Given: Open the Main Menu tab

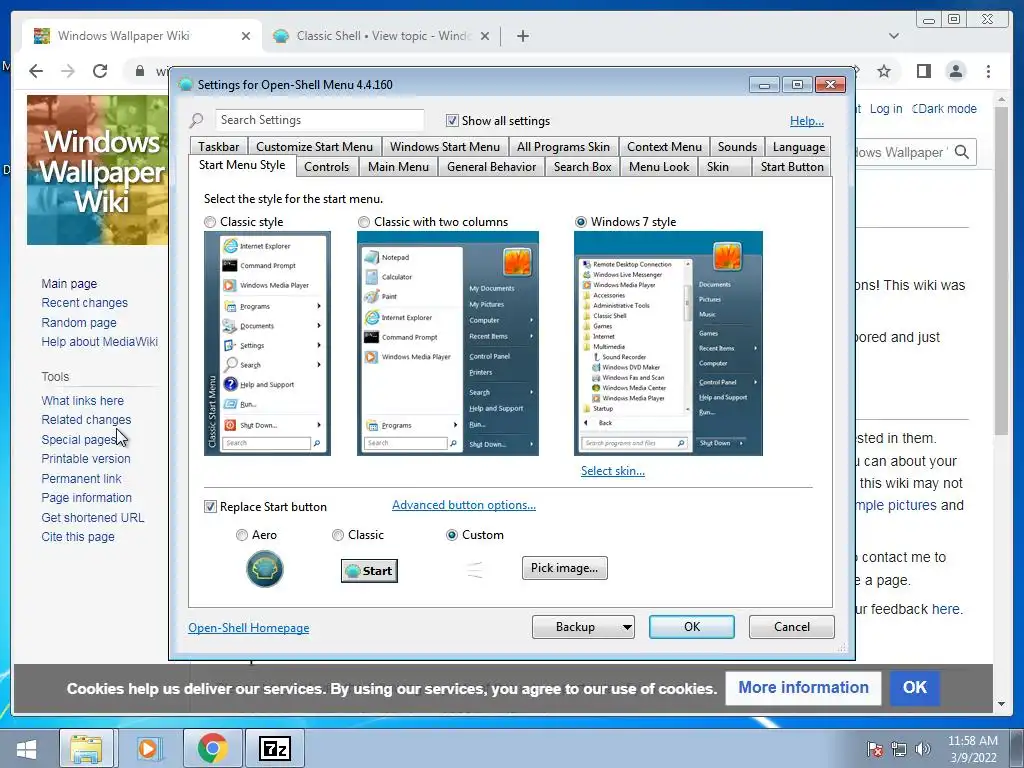Looking at the screenshot, I should 398,167.
